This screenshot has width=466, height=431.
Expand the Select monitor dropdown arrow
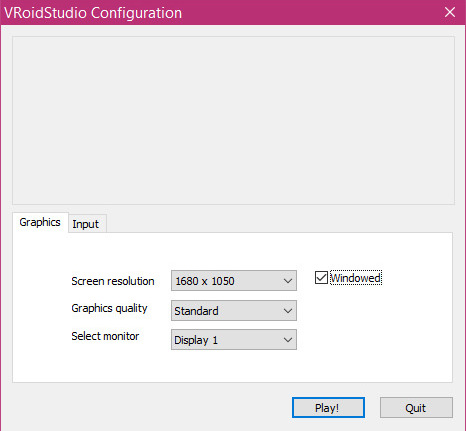click(288, 340)
